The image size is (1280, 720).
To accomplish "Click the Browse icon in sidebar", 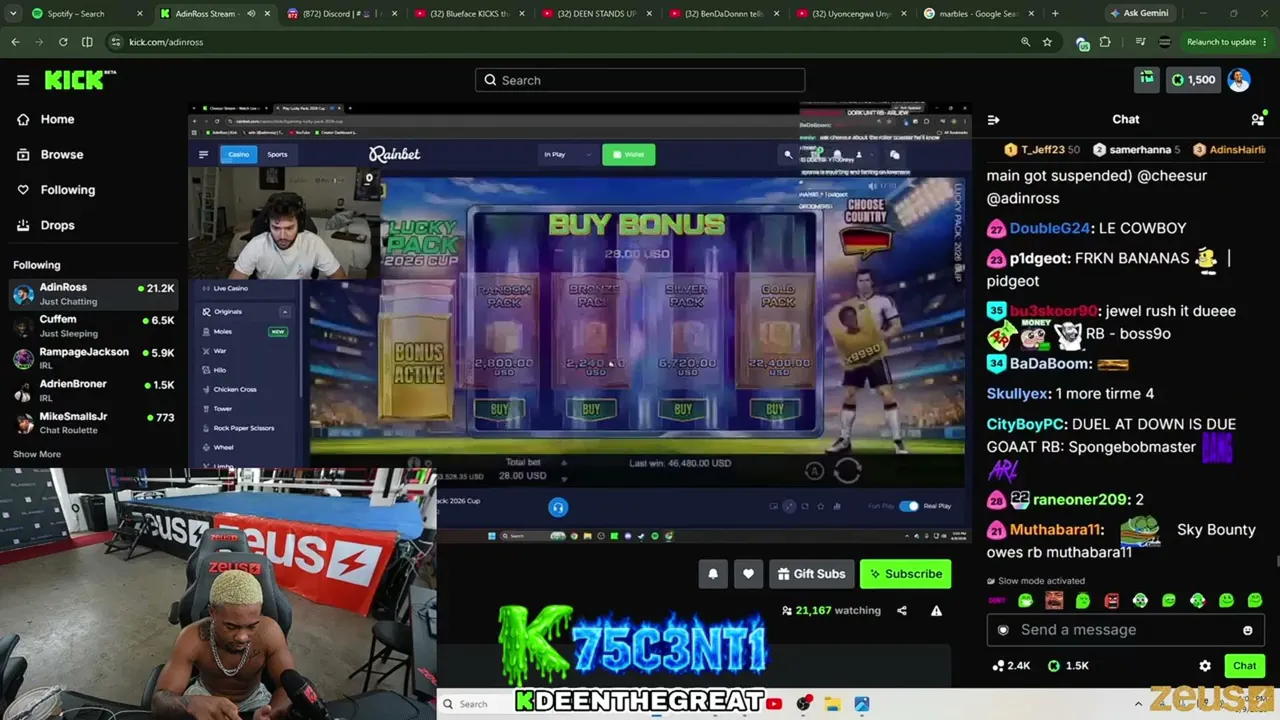I will pos(23,154).
